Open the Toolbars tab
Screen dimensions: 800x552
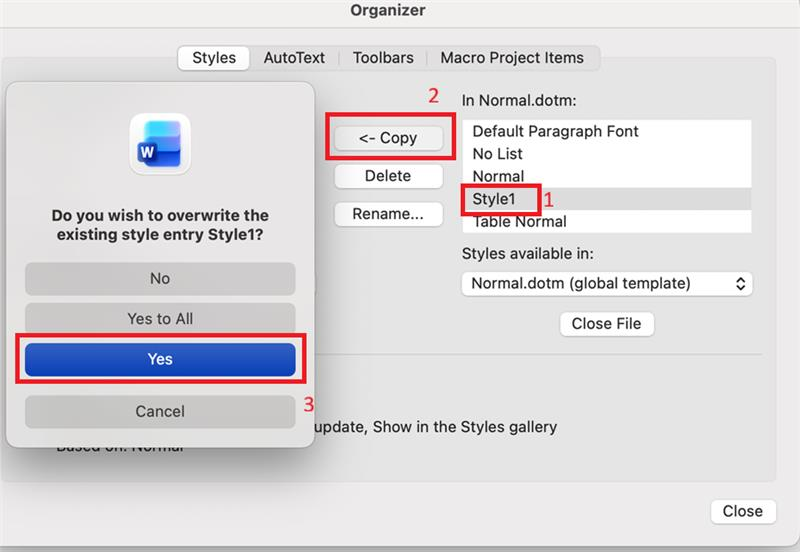[x=383, y=58]
